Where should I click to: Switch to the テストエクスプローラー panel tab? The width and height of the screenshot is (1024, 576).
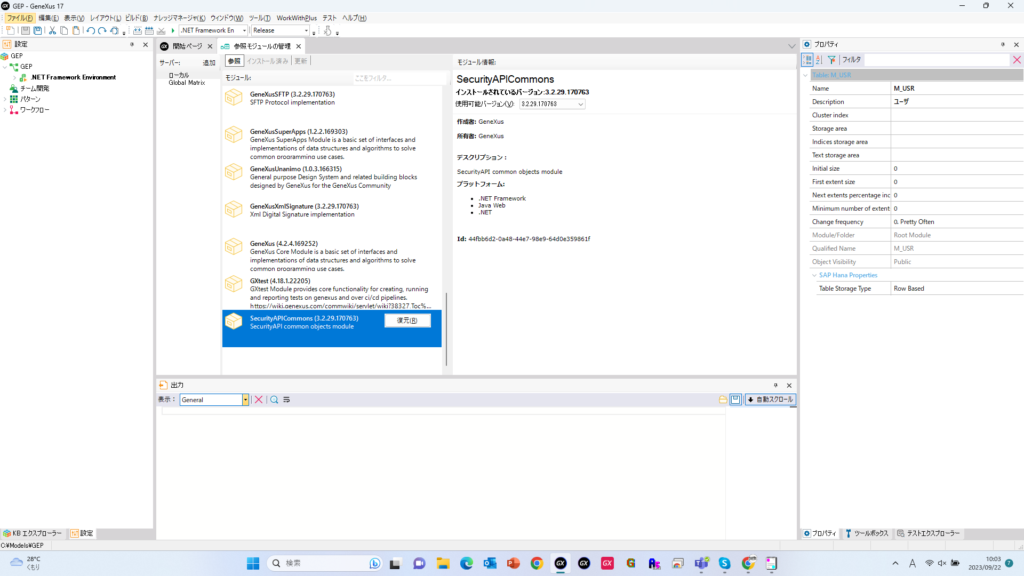click(928, 534)
